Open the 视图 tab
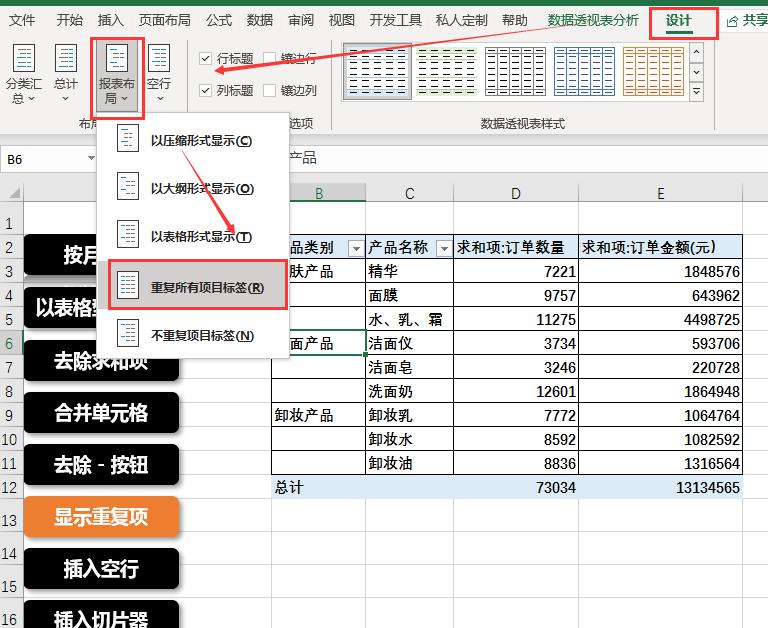 coord(342,21)
